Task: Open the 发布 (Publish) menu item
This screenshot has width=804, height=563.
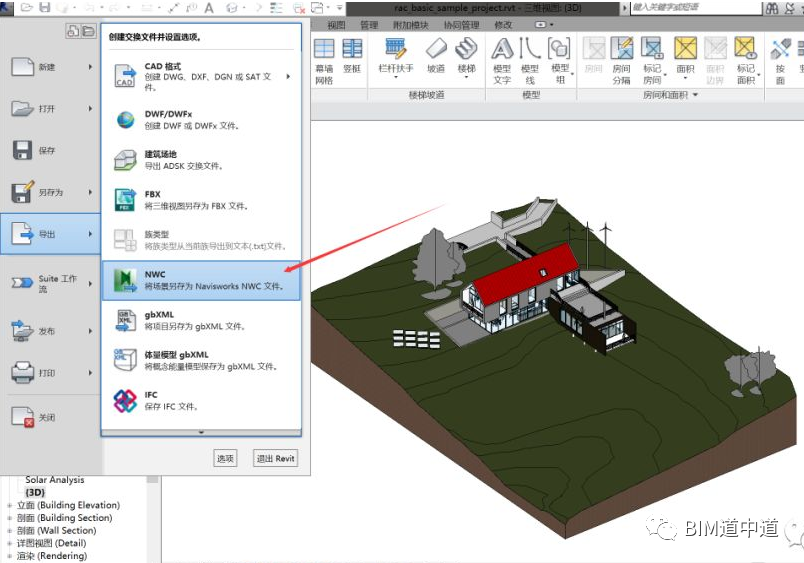Action: pos(50,331)
